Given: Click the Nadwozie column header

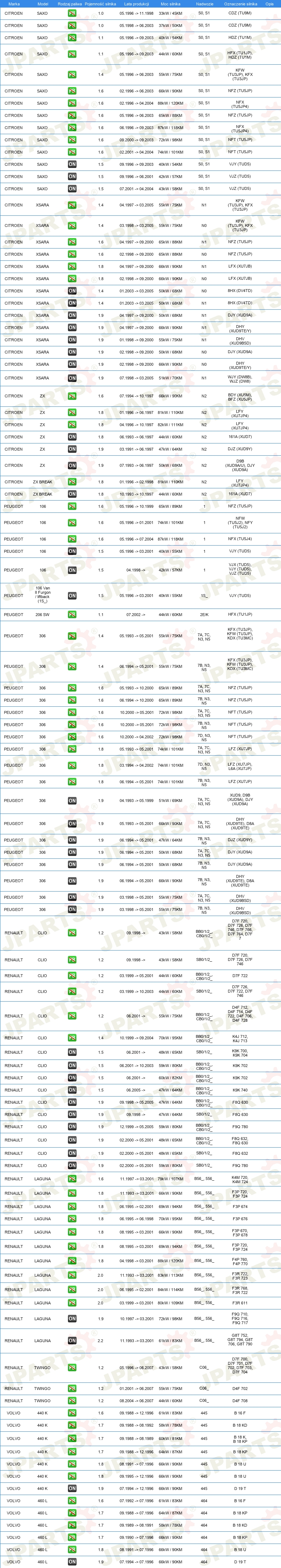Looking at the screenshot, I should [x=204, y=4].
